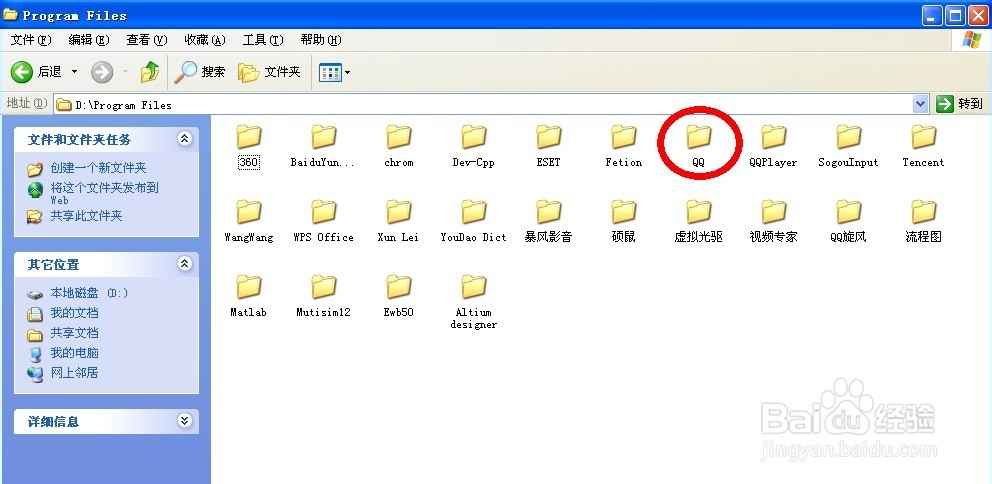Toggle the Folders (文件夹) pane
Screen dimensions: 992x484
270,72
